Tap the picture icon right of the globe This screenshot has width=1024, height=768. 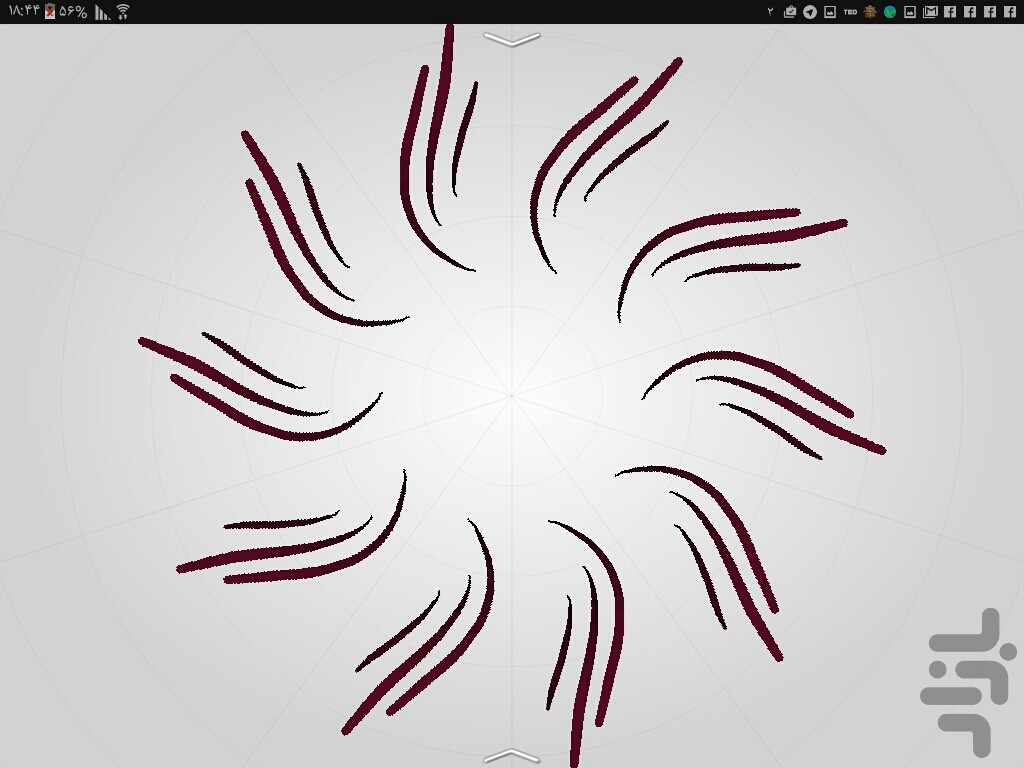click(x=910, y=12)
